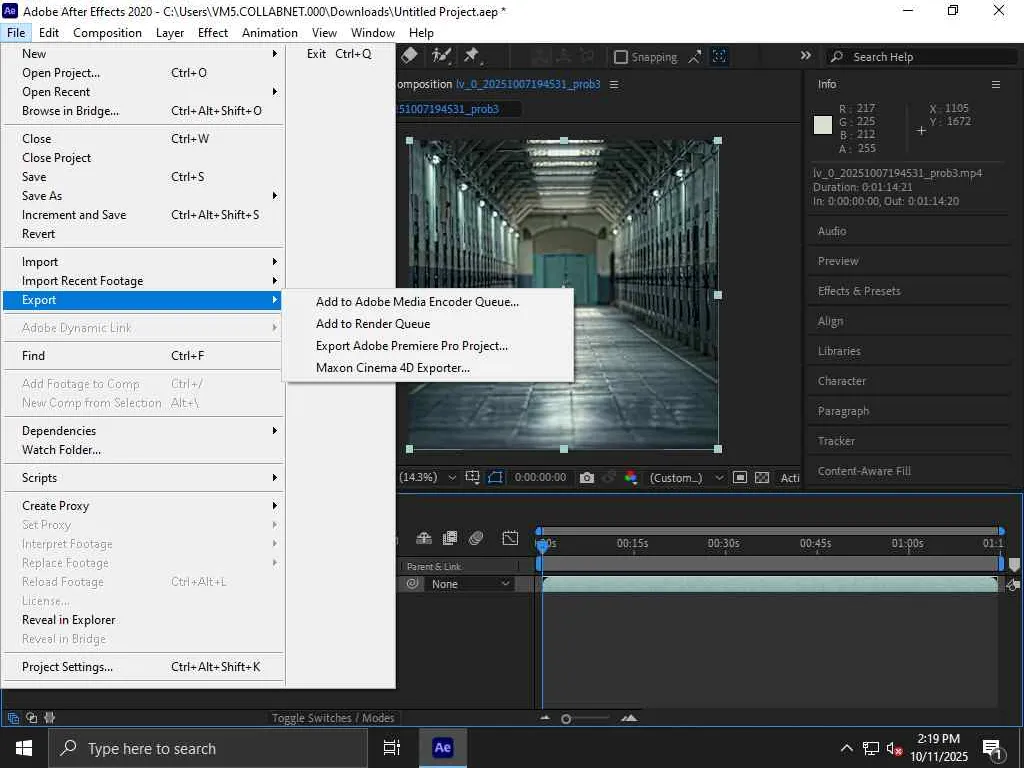The height and width of the screenshot is (768, 1024).
Task: Click the Frame Blending icon in timeline
Action: [450, 538]
